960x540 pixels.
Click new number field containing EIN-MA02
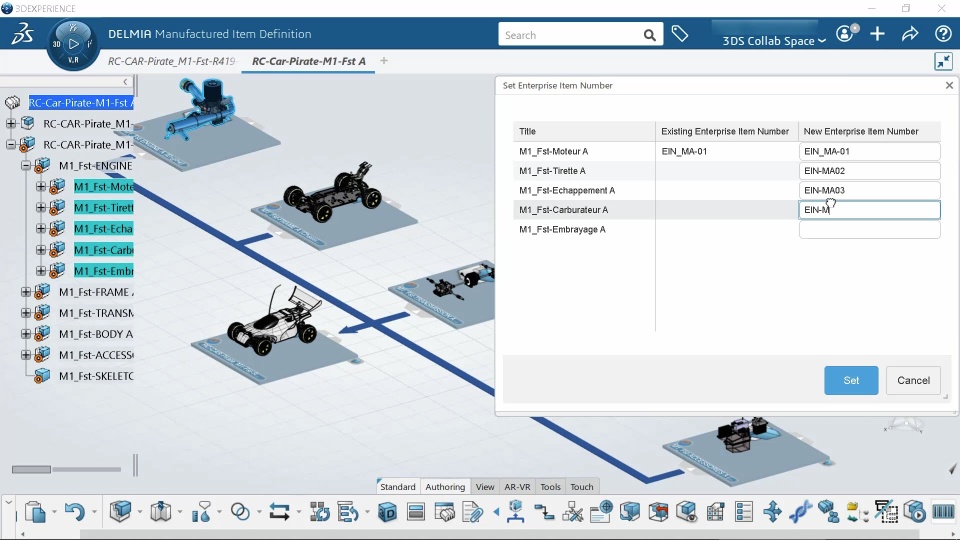pyautogui.click(x=869, y=171)
